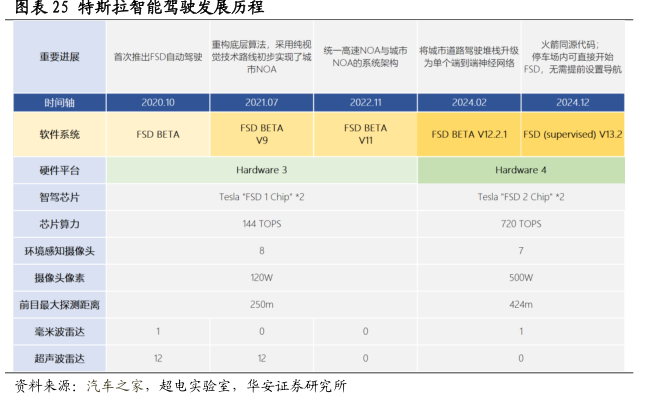Select the "720 TOPS" chip compute value
The width and height of the screenshot is (645, 401).
[520, 224]
